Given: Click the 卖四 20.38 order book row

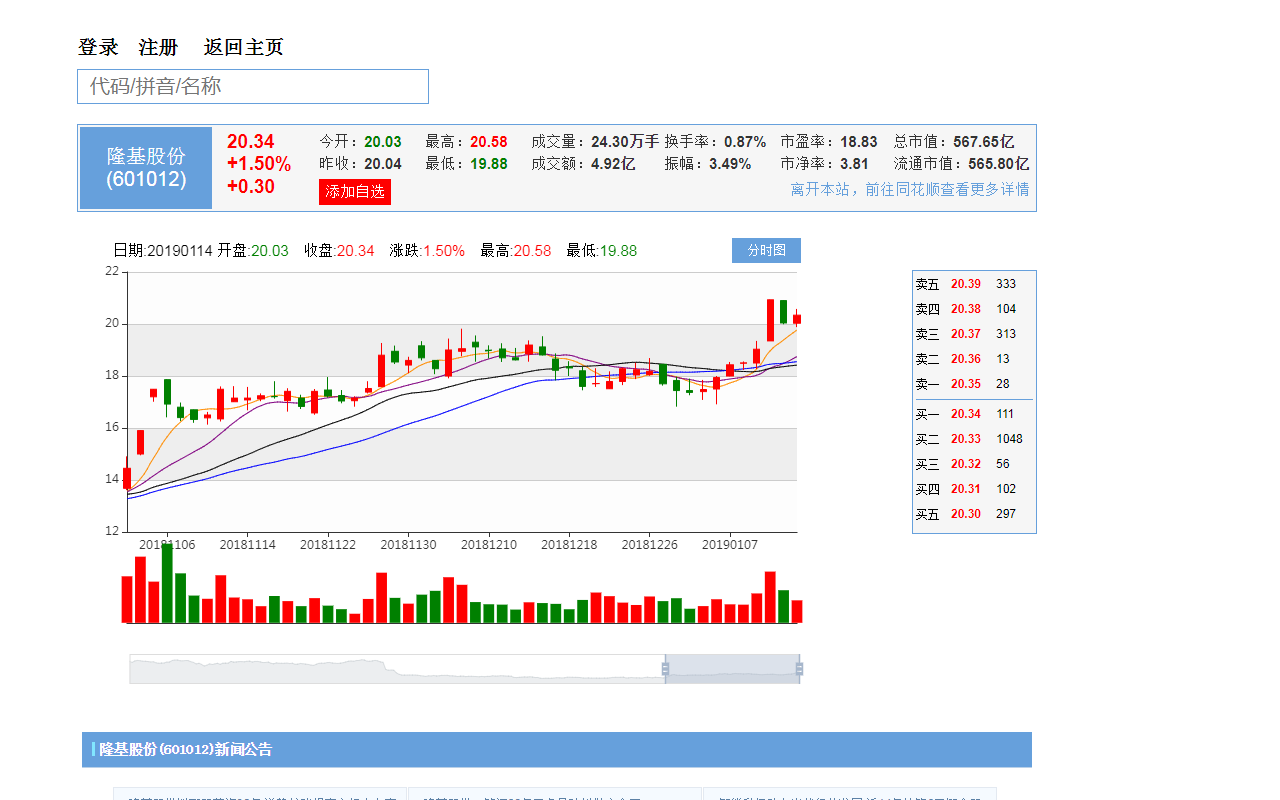Looking at the screenshot, I should (x=974, y=309).
